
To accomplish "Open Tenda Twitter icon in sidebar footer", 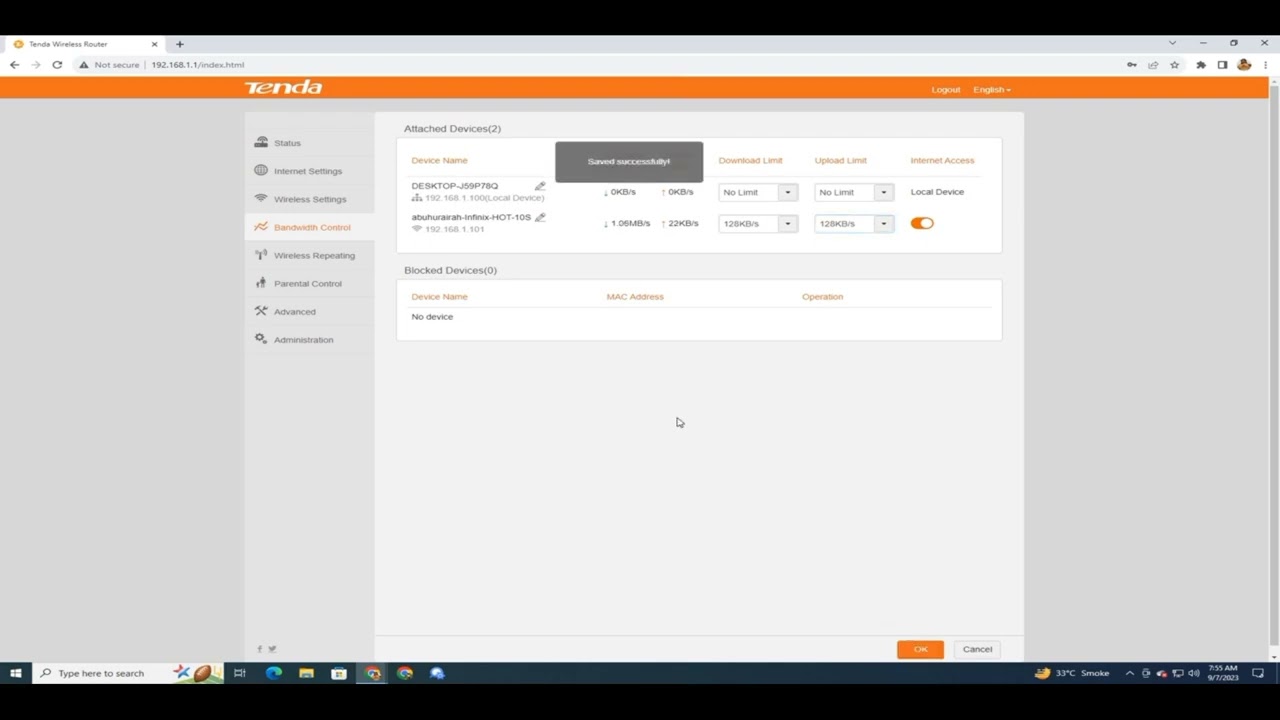I will (x=272, y=649).
